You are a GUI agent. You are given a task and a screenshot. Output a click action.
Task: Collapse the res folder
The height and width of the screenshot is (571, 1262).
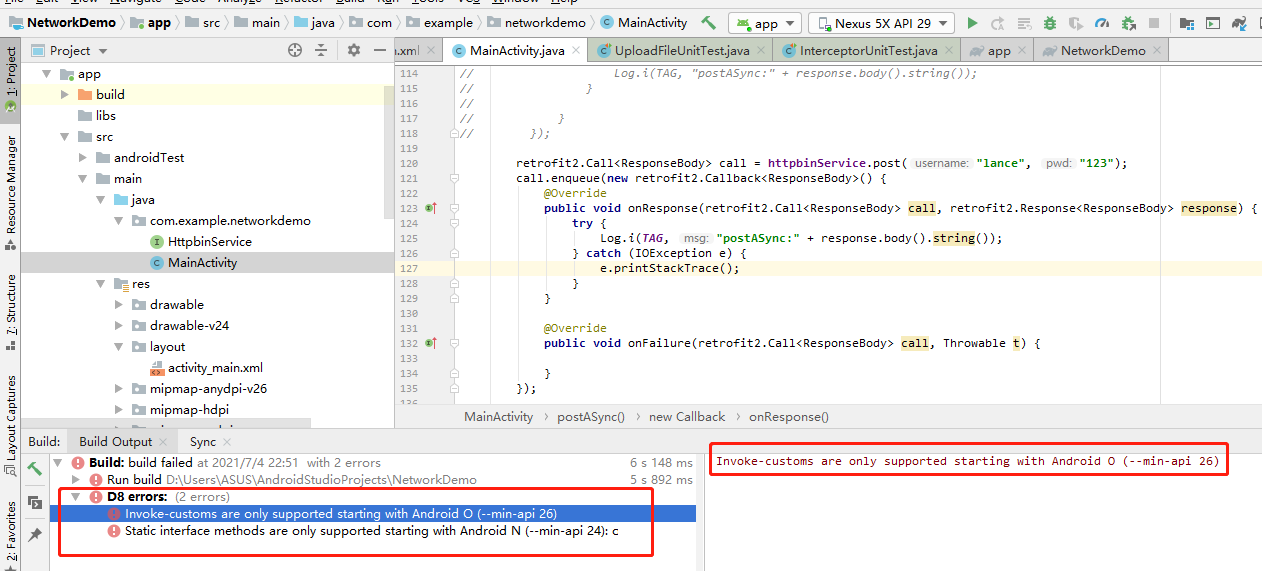tap(100, 284)
